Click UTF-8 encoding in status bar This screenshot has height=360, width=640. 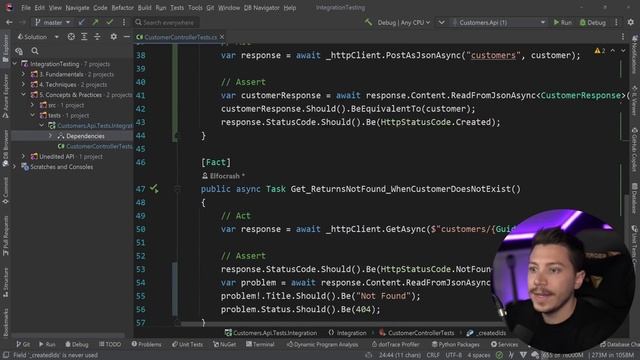pyautogui.click(x=453, y=355)
